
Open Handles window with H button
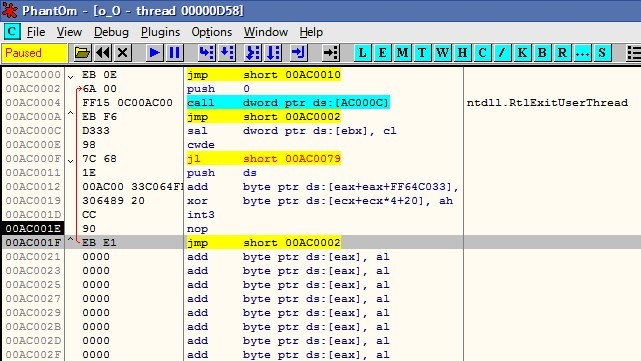click(462, 53)
